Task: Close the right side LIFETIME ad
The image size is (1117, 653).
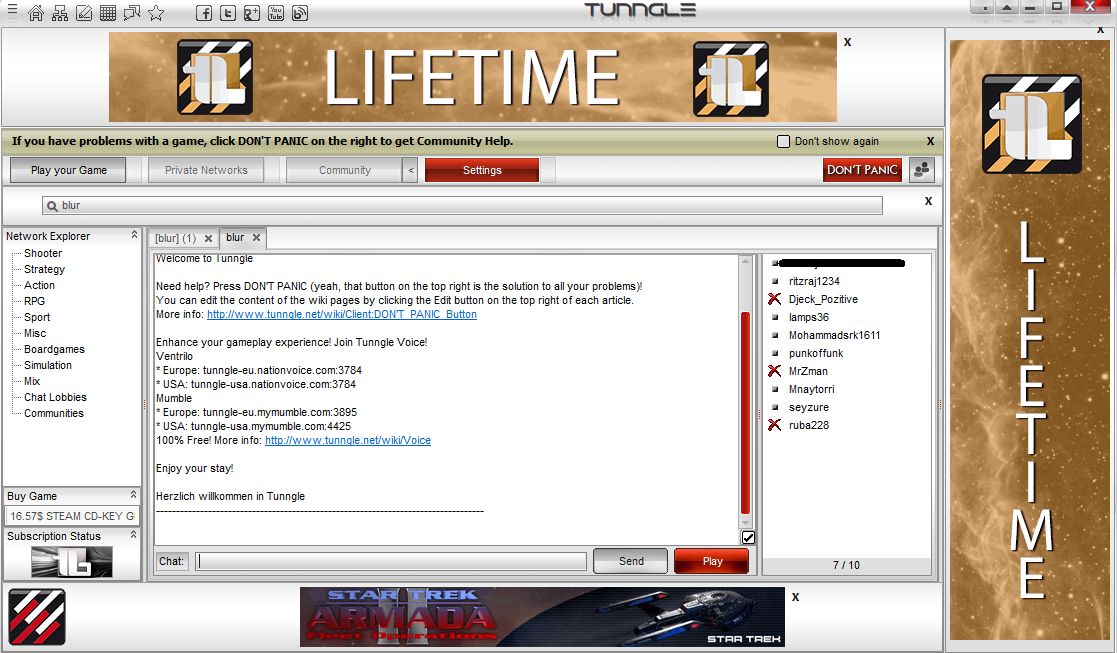Action: [1101, 30]
